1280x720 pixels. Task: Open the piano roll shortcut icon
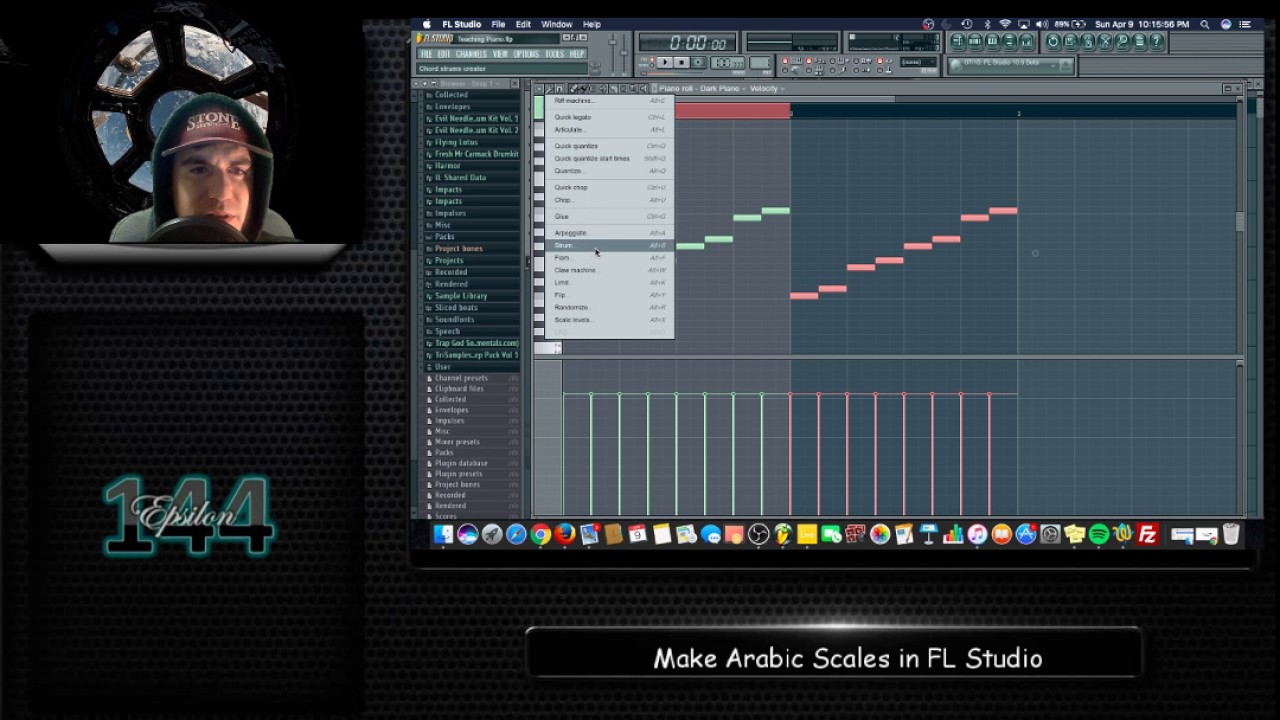point(992,41)
